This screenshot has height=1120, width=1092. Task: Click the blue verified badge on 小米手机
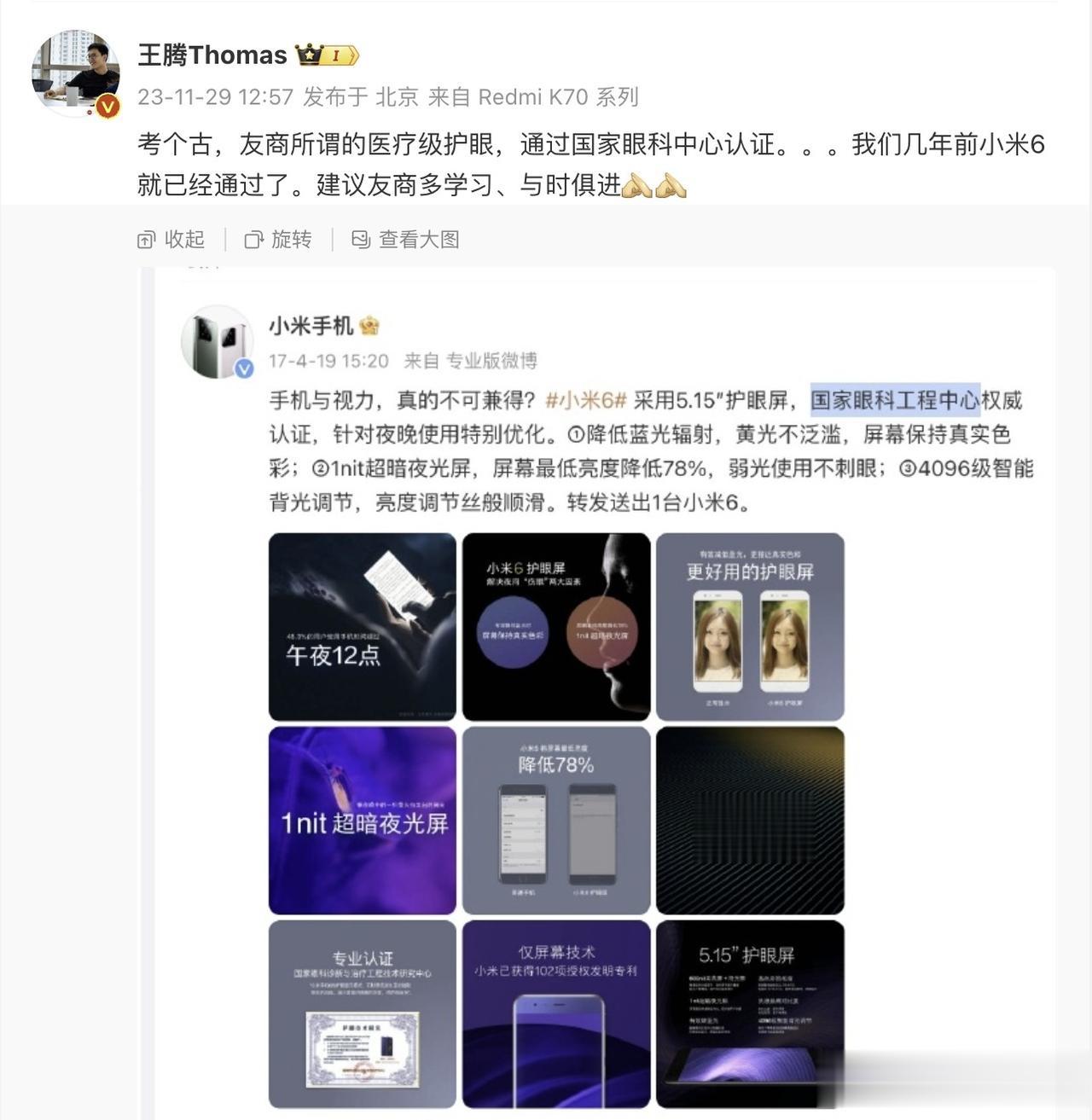[244, 368]
